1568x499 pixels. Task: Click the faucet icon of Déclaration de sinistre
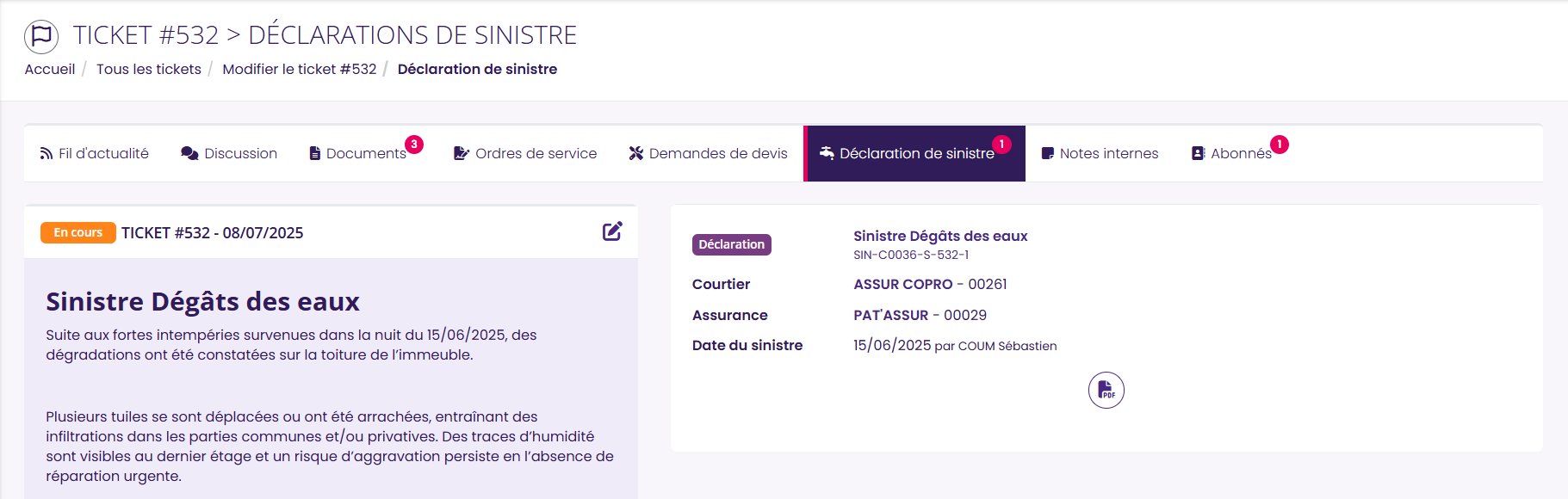[x=827, y=153]
